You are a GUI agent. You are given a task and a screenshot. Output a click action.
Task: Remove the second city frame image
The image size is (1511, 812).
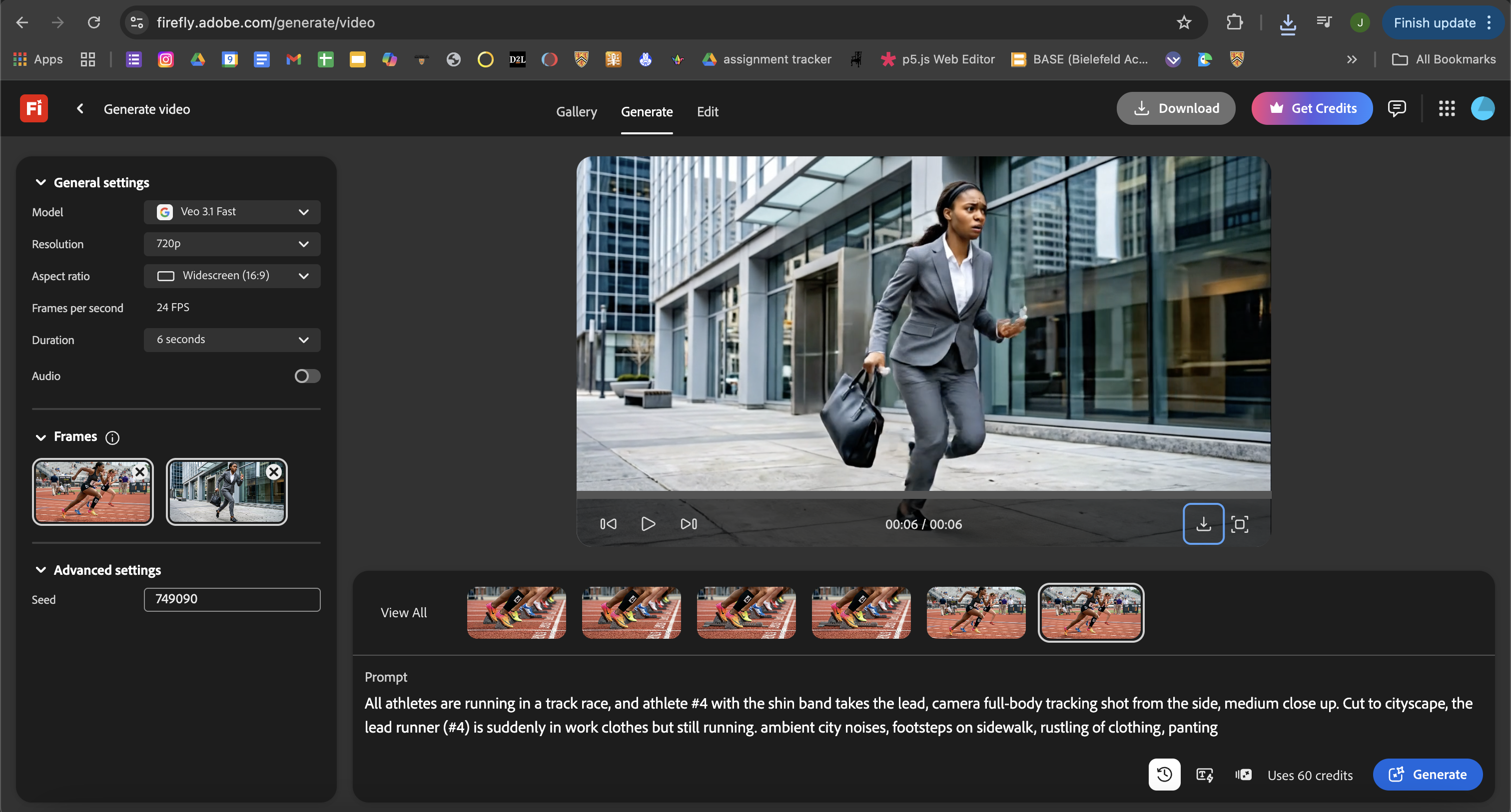274,471
